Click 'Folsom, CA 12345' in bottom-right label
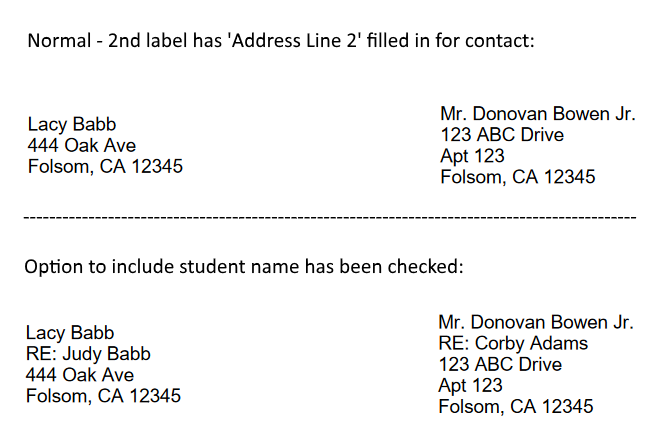The height and width of the screenshot is (433, 659). click(x=515, y=406)
